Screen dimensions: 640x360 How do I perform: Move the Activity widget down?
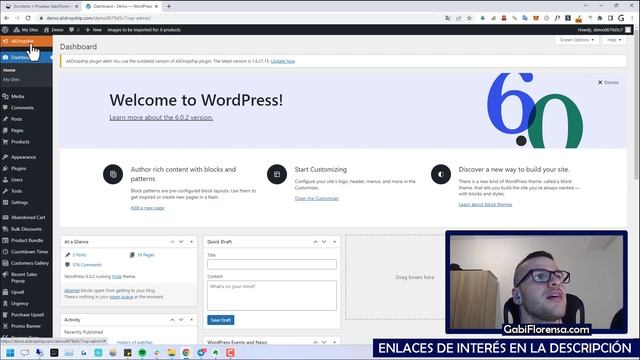tap(181, 320)
